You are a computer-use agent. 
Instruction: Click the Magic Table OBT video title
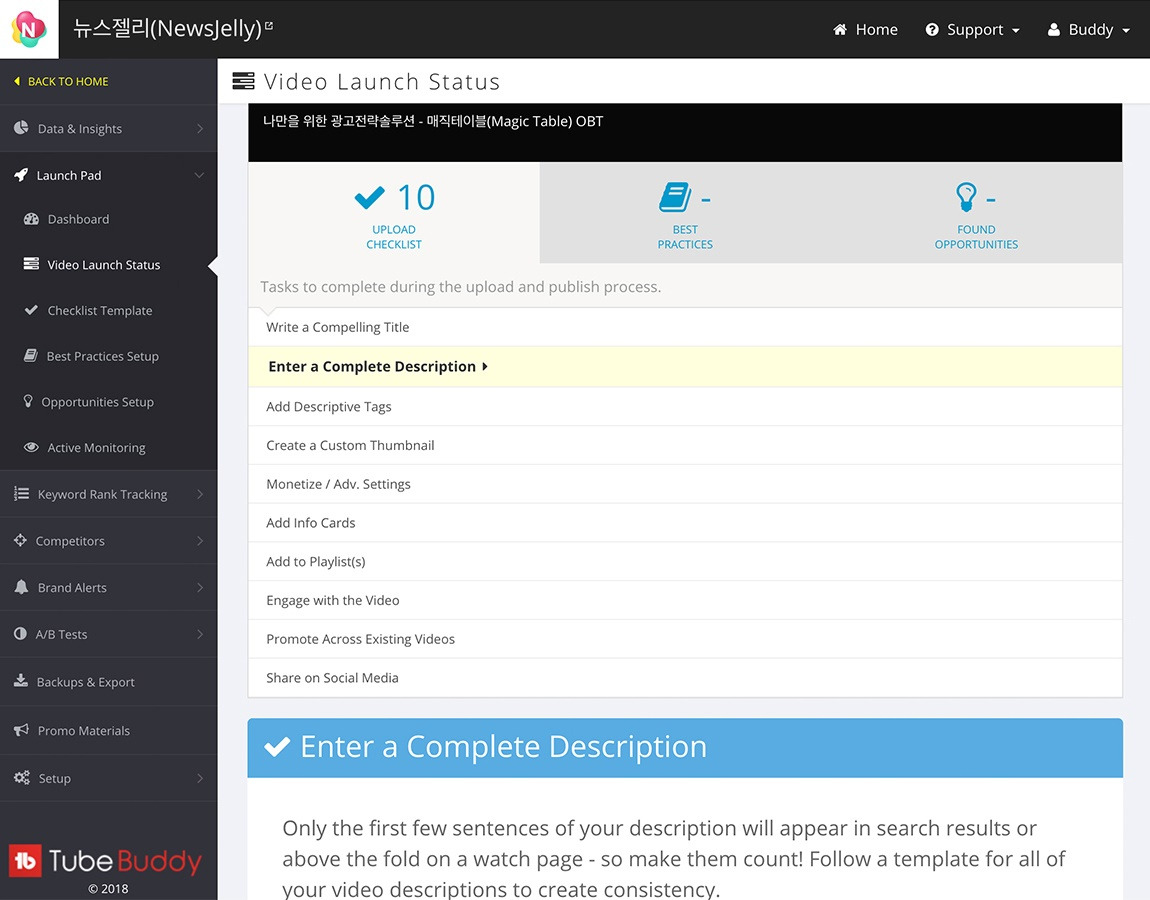coord(433,121)
